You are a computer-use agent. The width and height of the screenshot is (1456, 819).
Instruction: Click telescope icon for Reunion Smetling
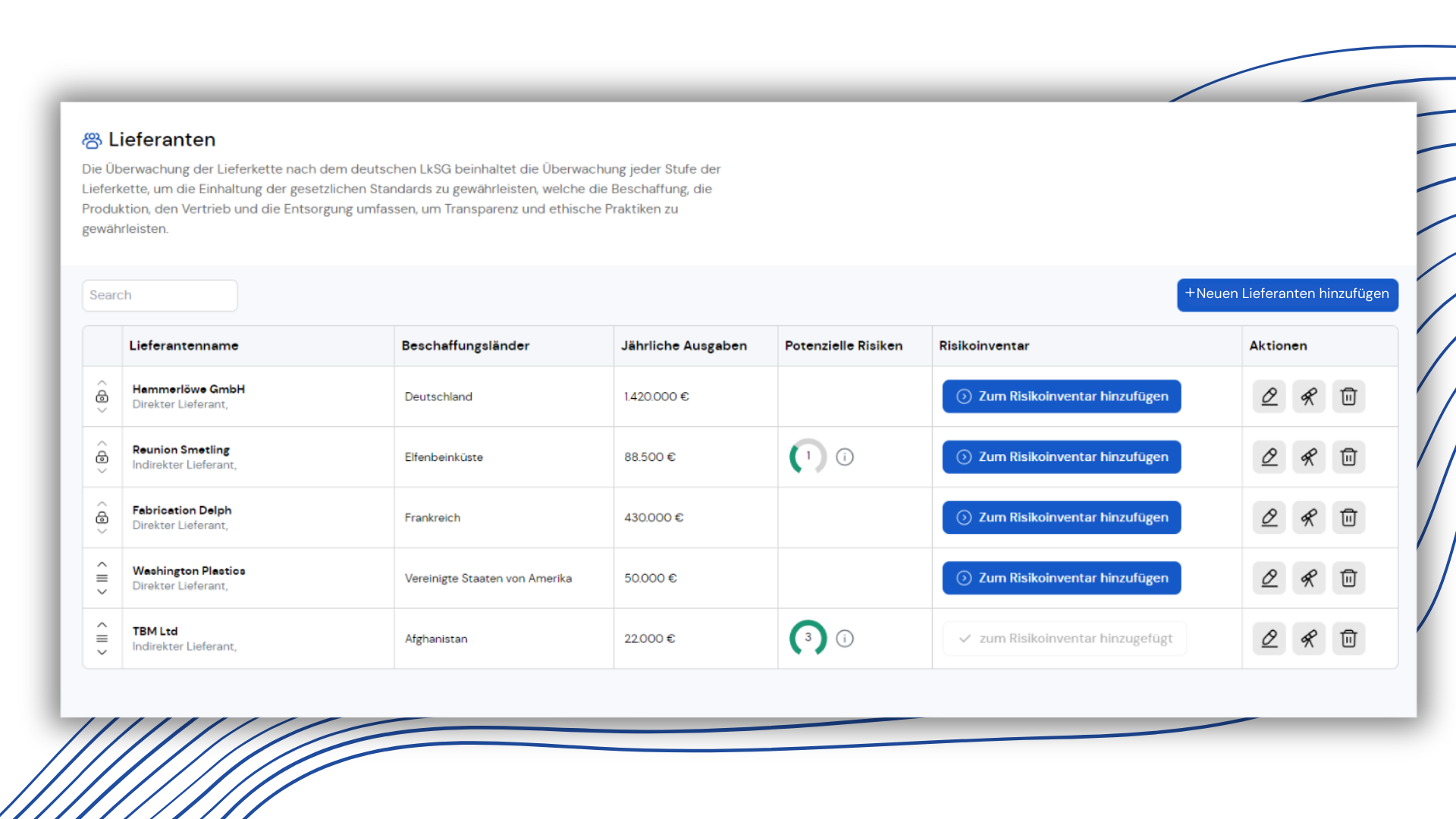[1309, 457]
